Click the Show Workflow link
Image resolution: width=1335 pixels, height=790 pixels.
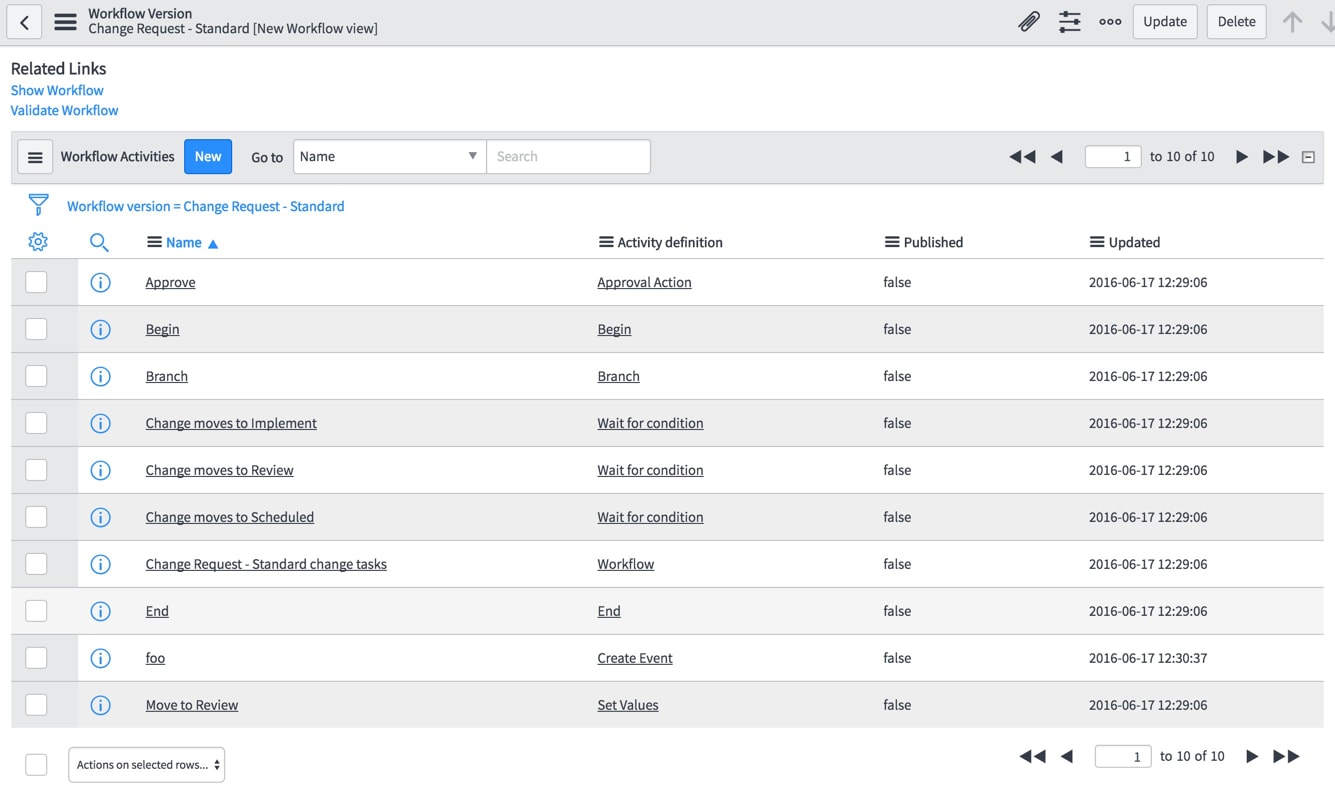tap(57, 90)
